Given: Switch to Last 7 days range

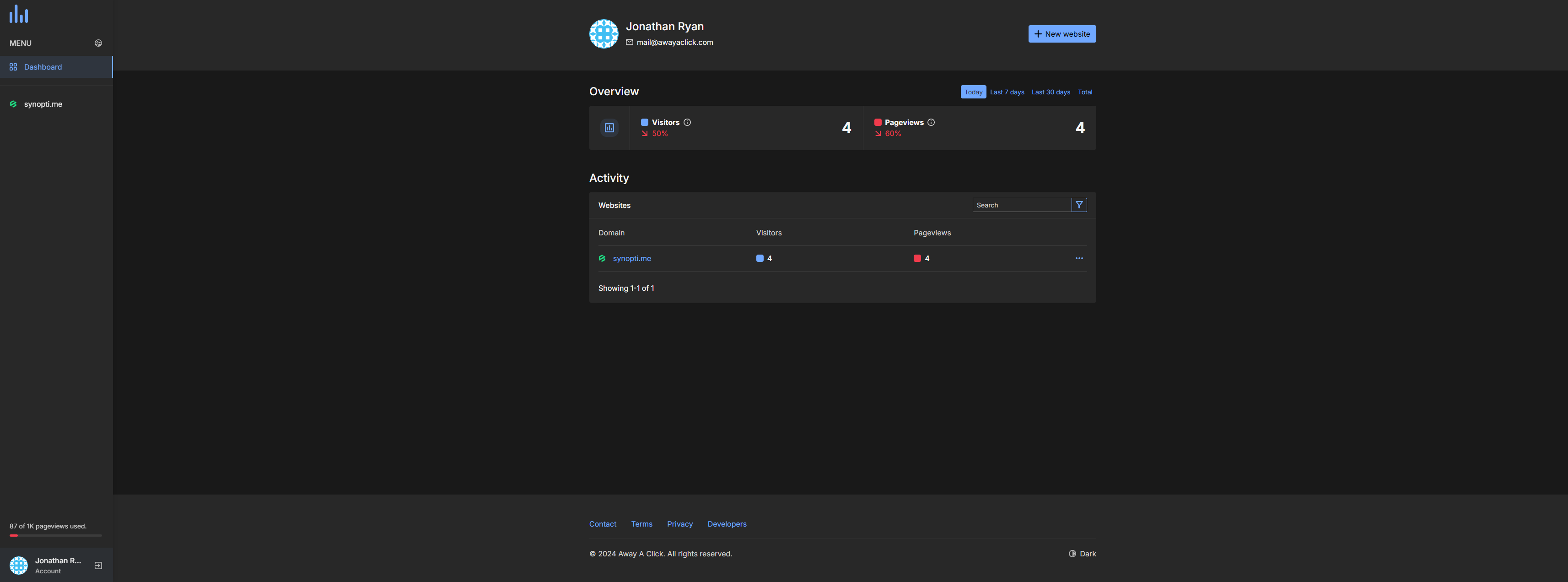Looking at the screenshot, I should point(1007,92).
